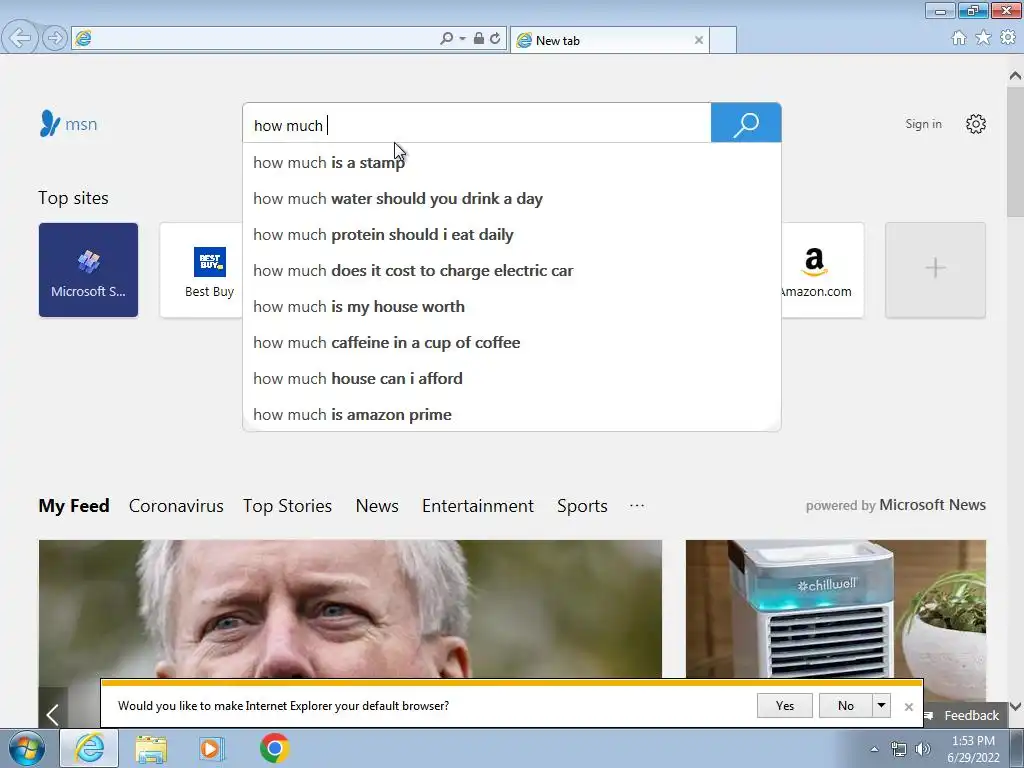Choose suggestion 'caffeine in a cup of coffee'

pos(511,342)
